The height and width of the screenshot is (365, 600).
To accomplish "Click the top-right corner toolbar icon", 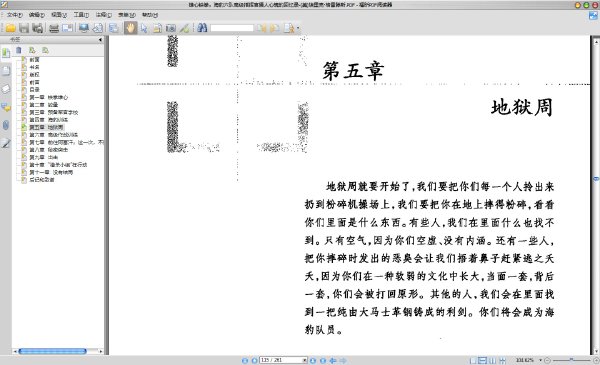I will pyautogui.click(x=593, y=16).
